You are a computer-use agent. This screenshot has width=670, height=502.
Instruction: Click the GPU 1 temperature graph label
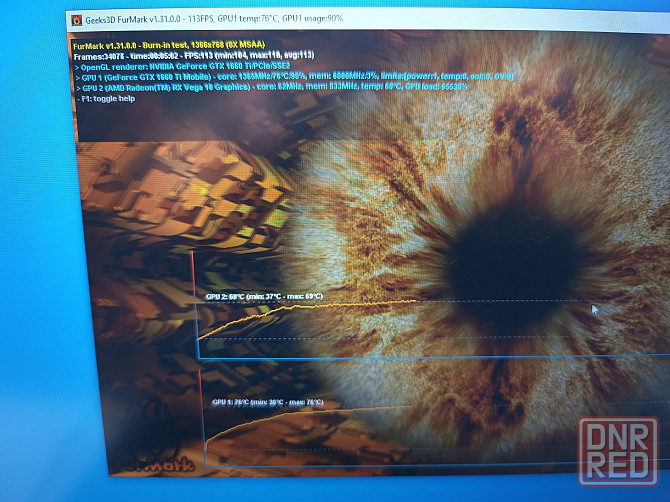[x=268, y=402]
